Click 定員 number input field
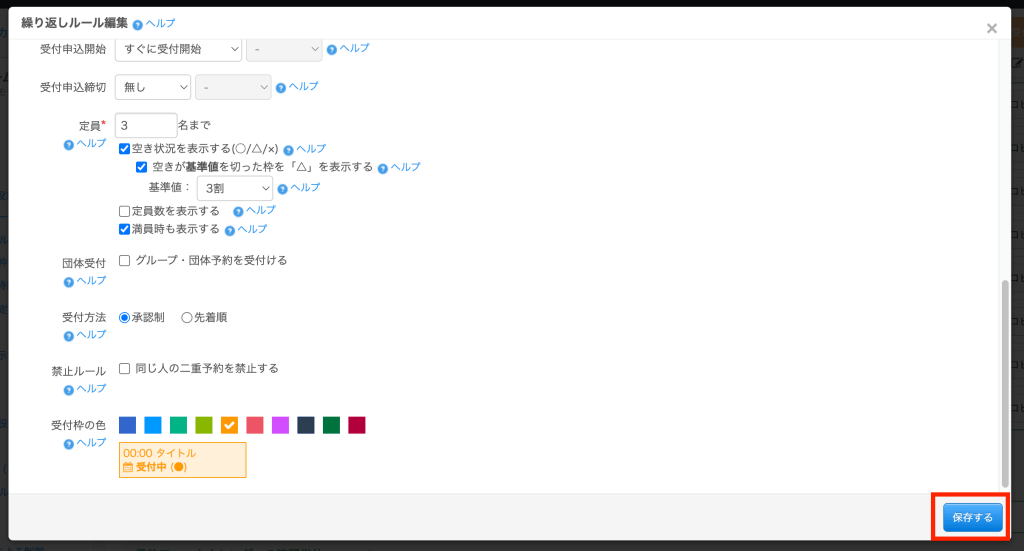This screenshot has height=551, width=1024. (146, 125)
